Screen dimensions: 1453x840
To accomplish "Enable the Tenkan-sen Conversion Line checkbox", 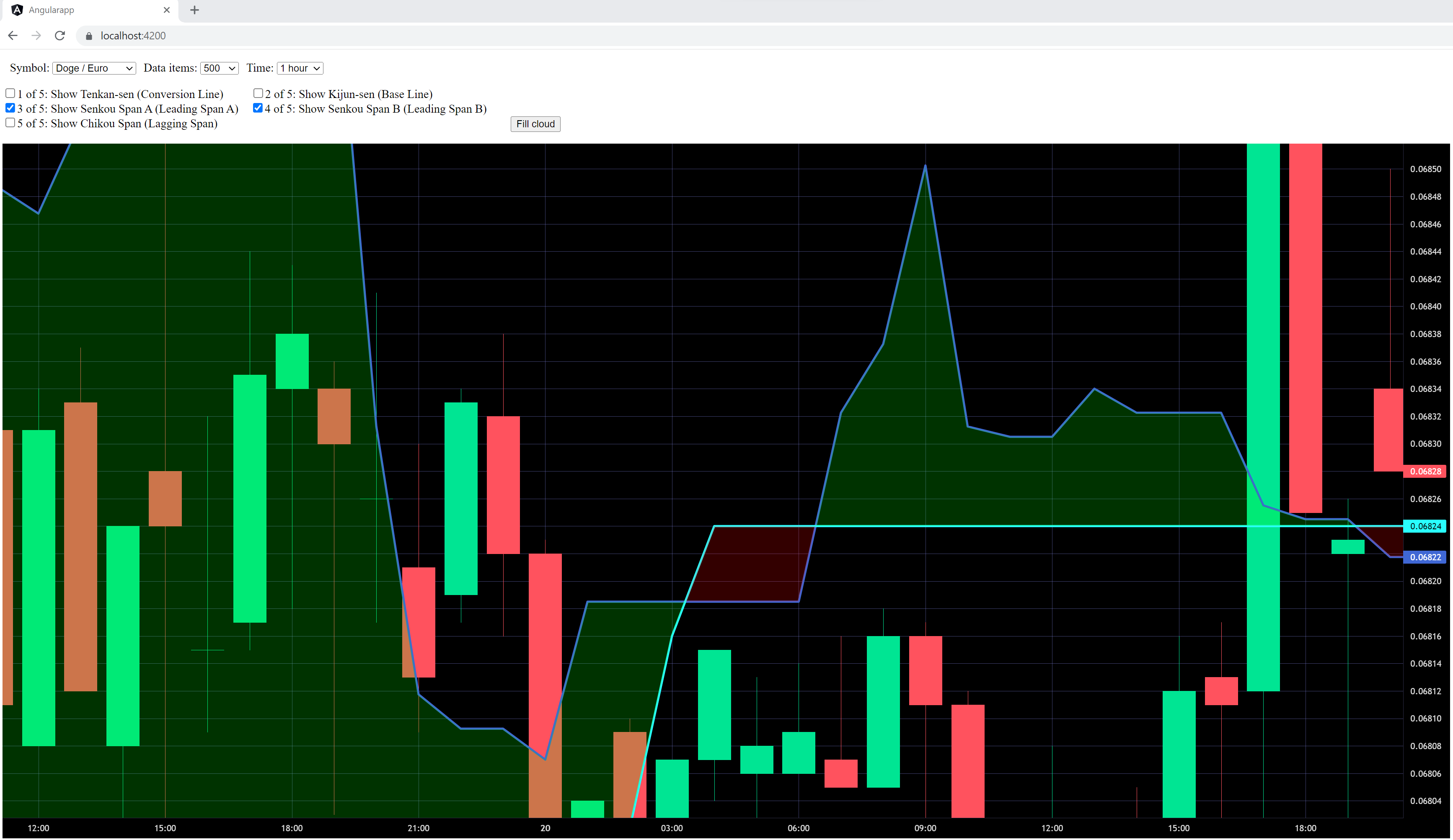I will pyautogui.click(x=10, y=93).
